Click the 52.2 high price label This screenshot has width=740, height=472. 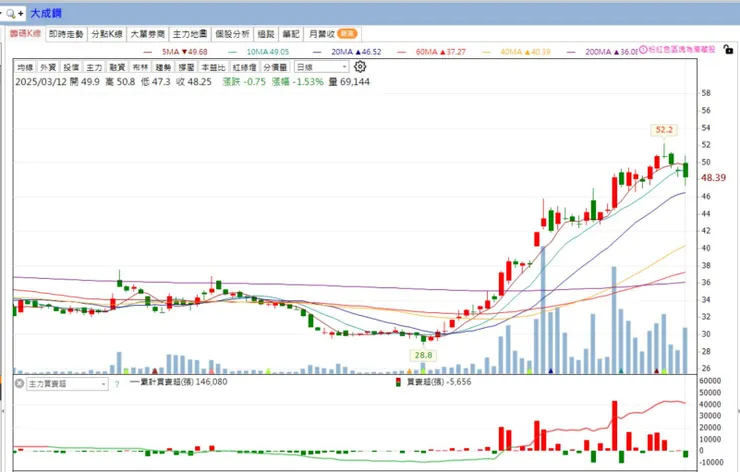coord(664,130)
